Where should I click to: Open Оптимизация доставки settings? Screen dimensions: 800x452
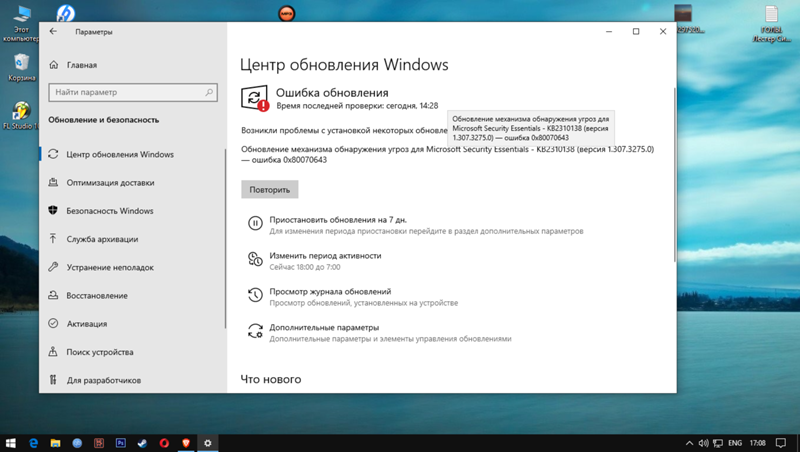tap(110, 183)
